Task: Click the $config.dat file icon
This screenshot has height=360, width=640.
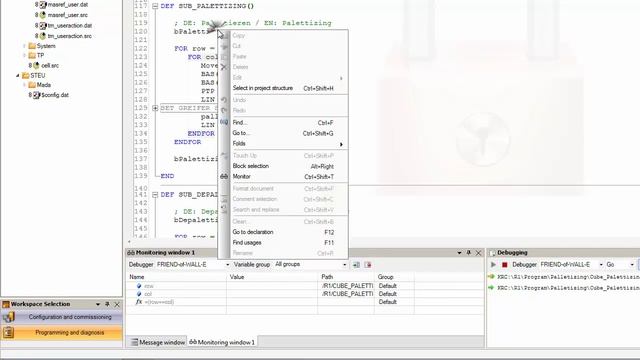Action: coord(36,95)
